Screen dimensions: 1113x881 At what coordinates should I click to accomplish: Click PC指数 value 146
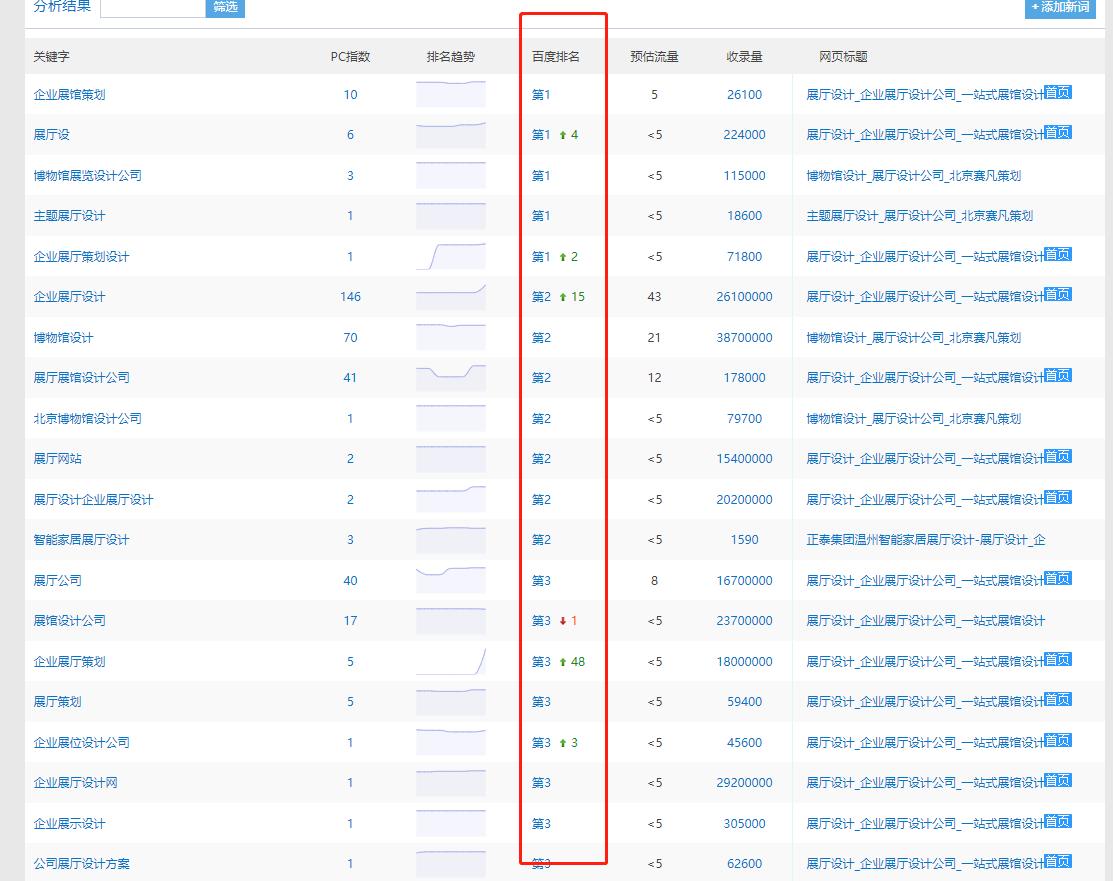pos(350,297)
